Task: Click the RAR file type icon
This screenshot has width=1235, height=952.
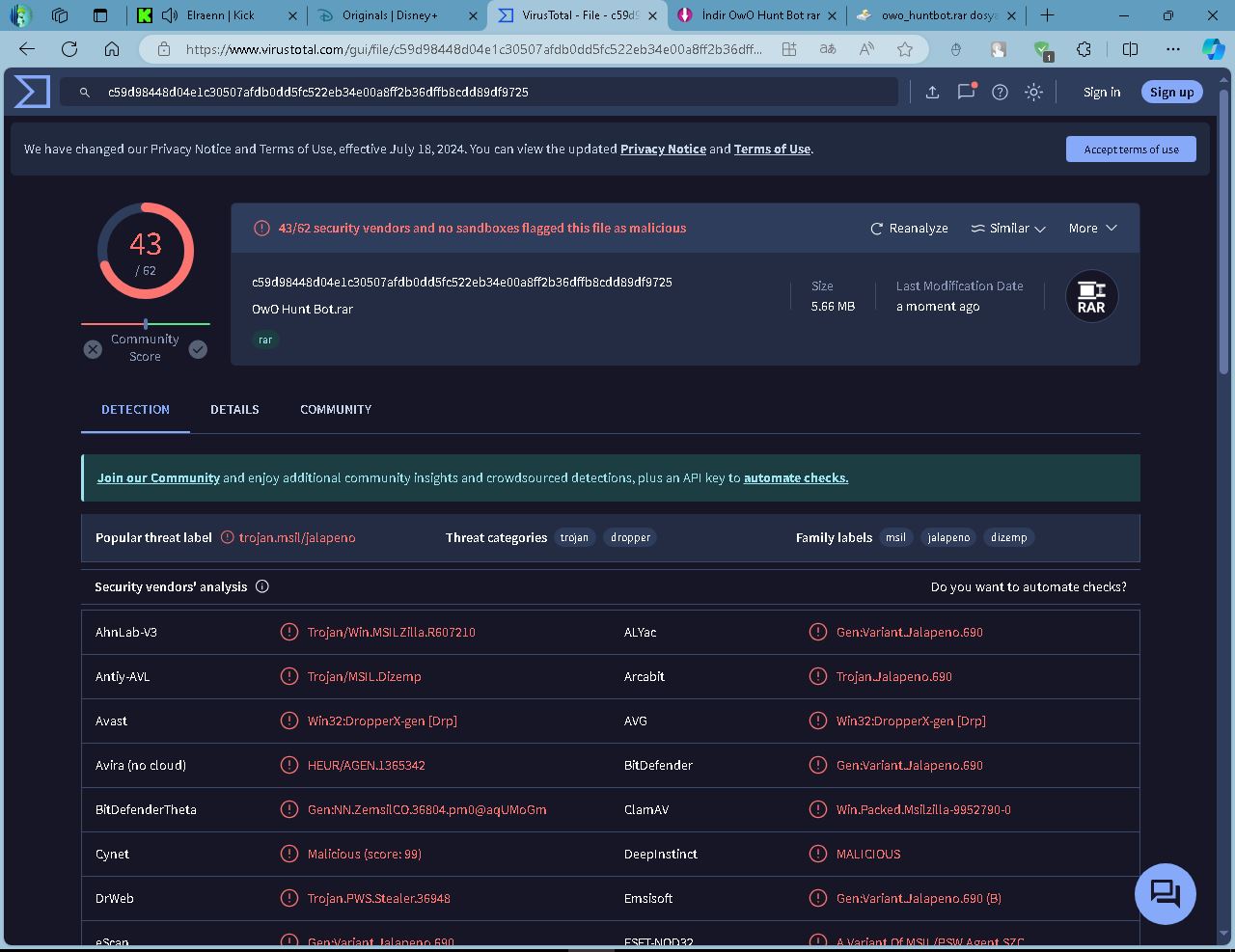Action: point(1091,296)
